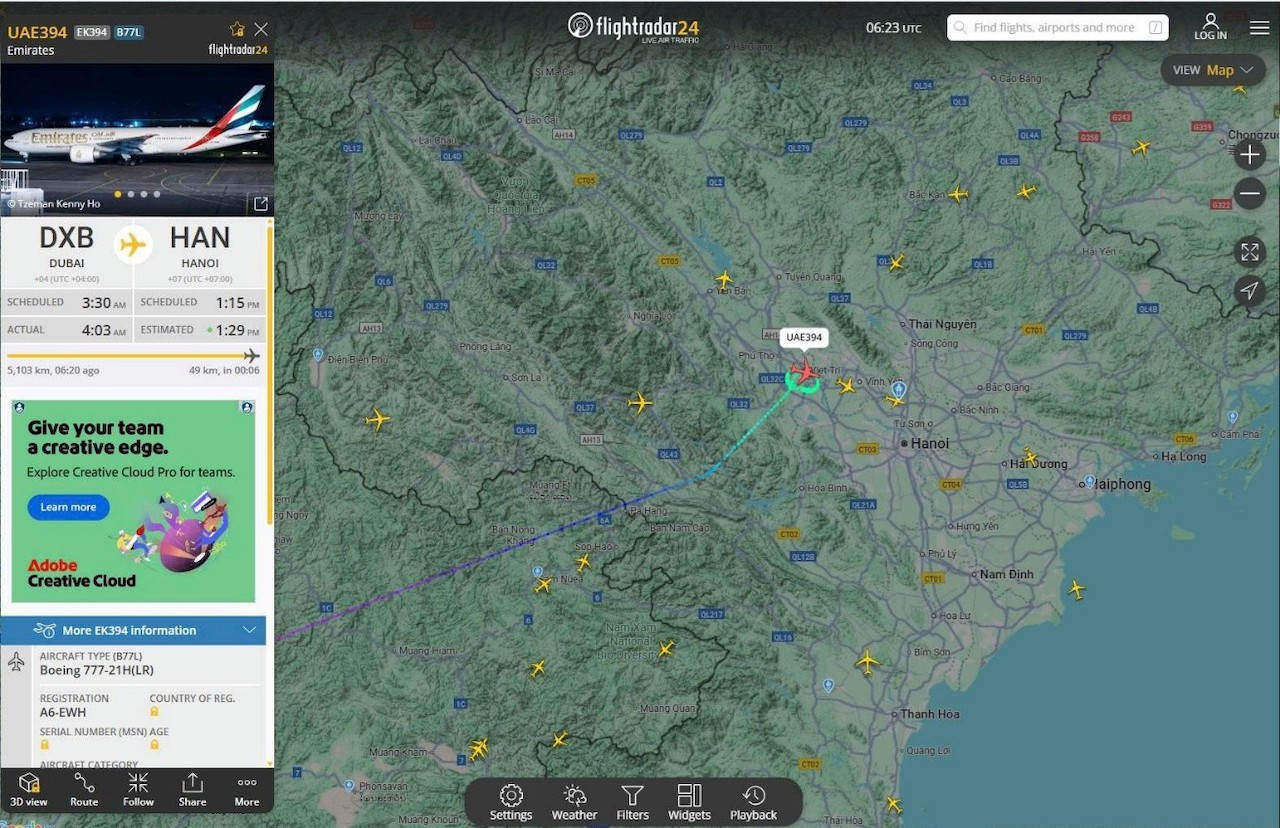Open the 3D view of the flight
The image size is (1280, 828).
28,789
